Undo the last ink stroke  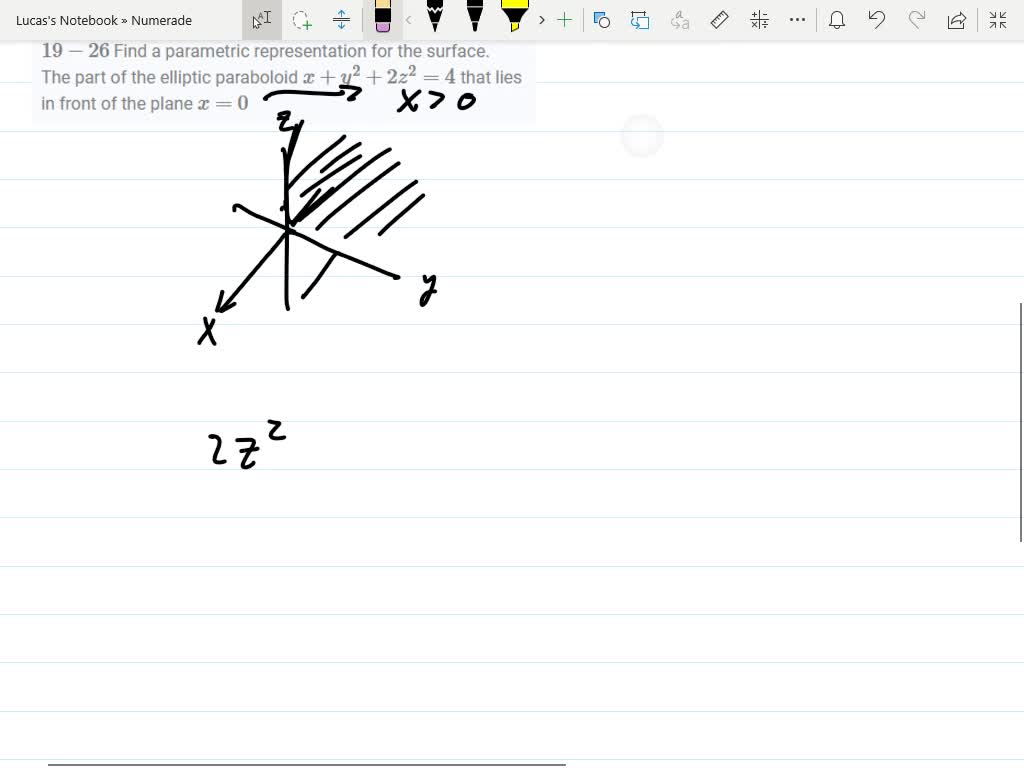[x=877, y=19]
